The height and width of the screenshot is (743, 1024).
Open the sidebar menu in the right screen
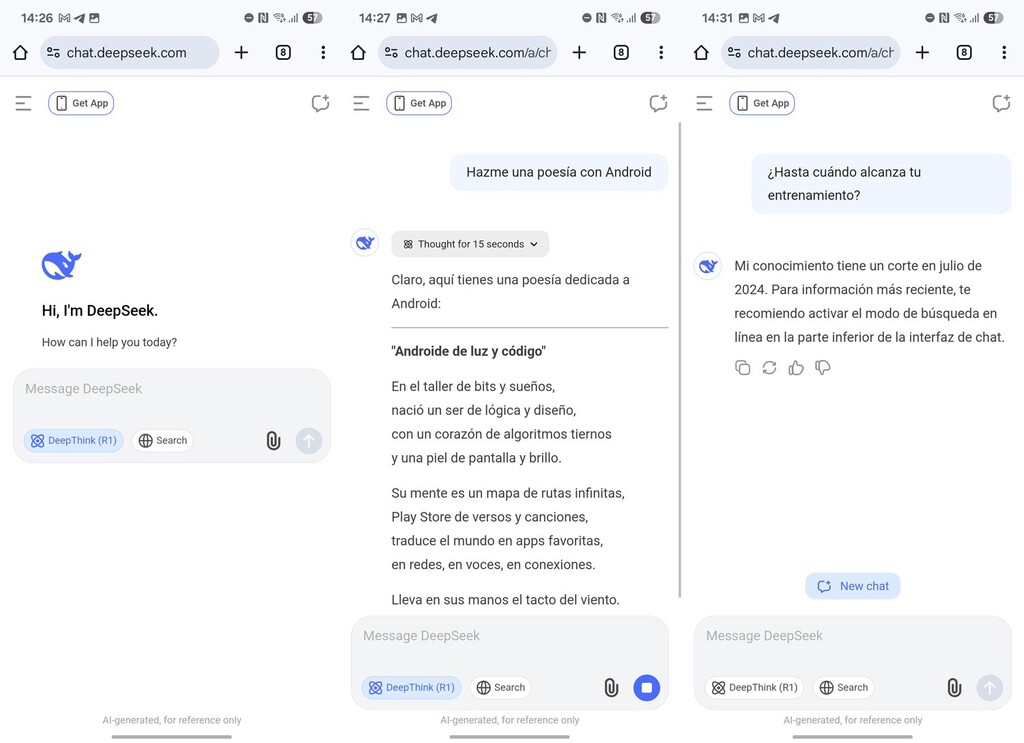point(704,103)
